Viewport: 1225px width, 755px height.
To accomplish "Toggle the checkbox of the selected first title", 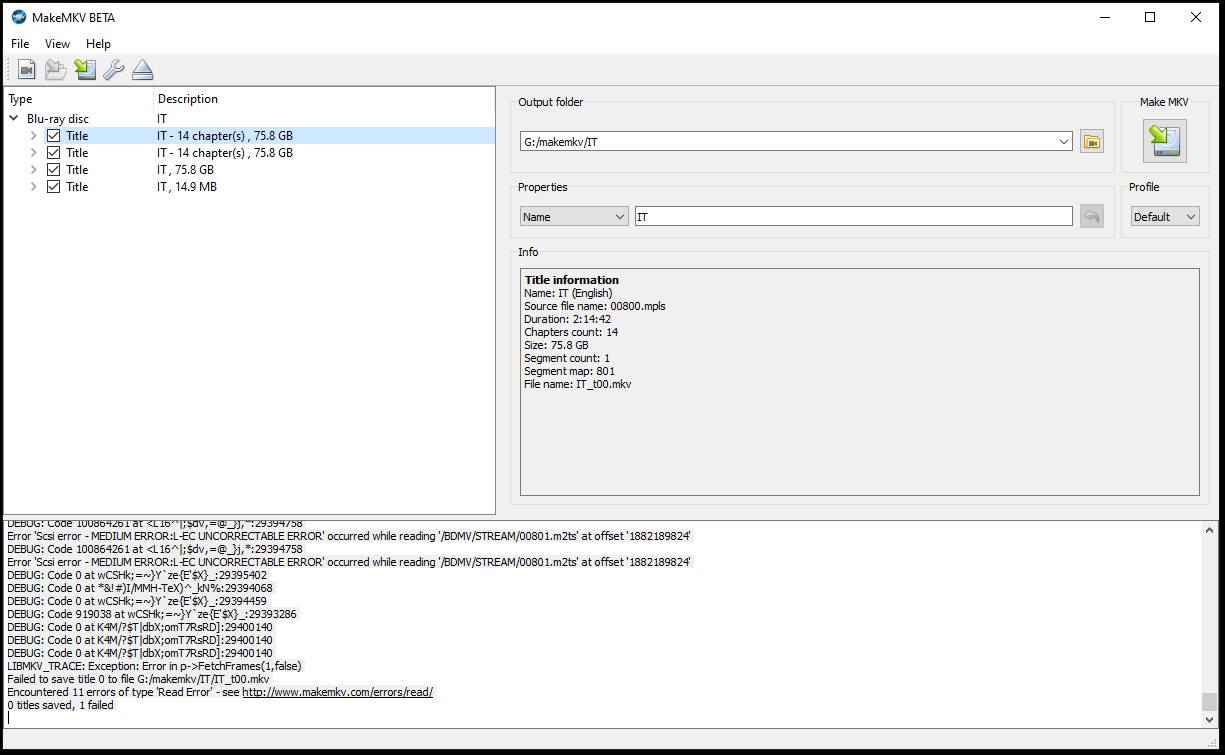I will click(x=54, y=136).
